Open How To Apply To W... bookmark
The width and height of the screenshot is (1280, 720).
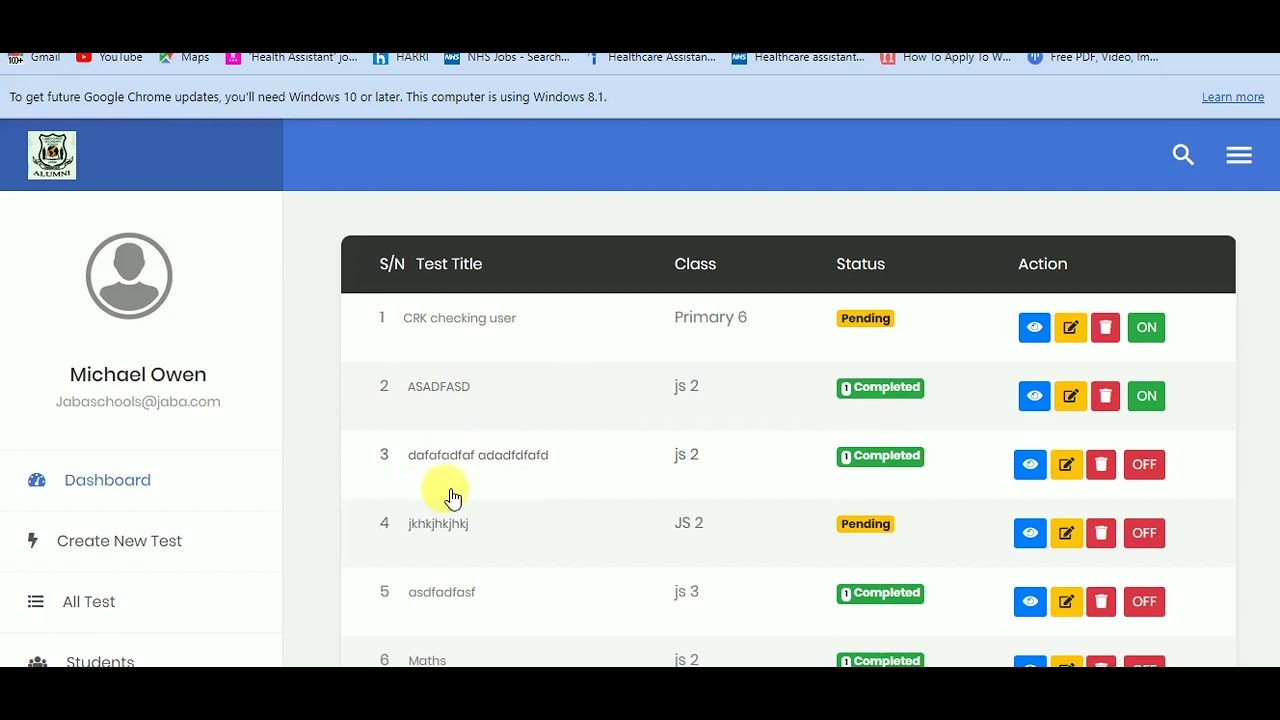[x=946, y=57]
